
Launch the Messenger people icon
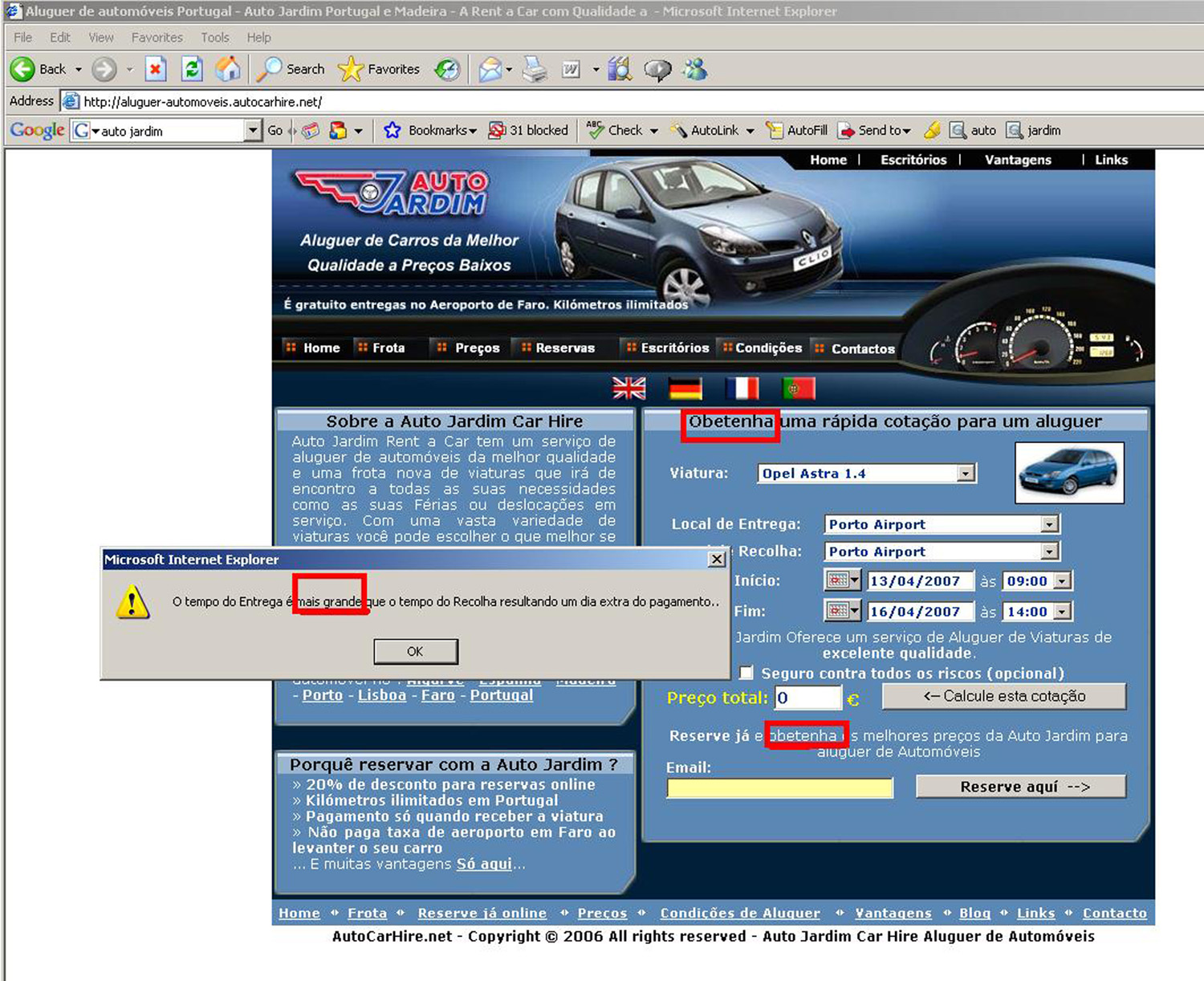click(695, 70)
